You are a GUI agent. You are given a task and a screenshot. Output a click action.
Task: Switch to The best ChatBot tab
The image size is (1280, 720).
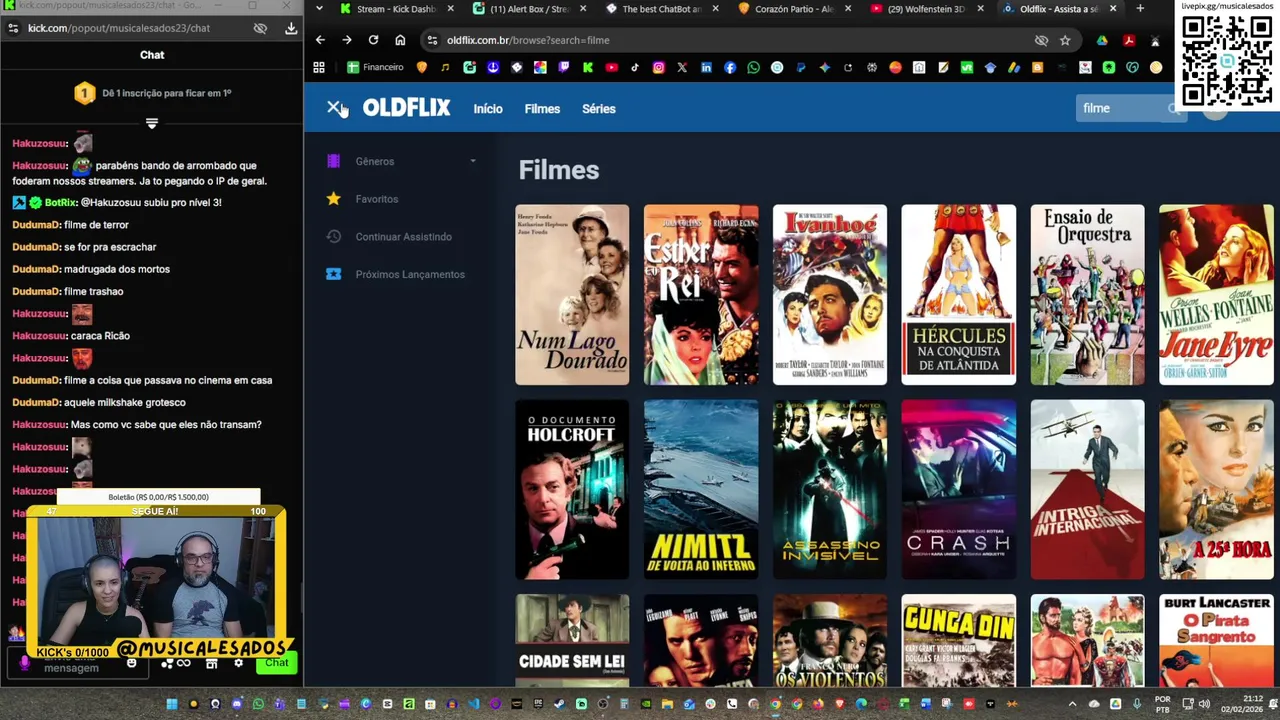662,9
